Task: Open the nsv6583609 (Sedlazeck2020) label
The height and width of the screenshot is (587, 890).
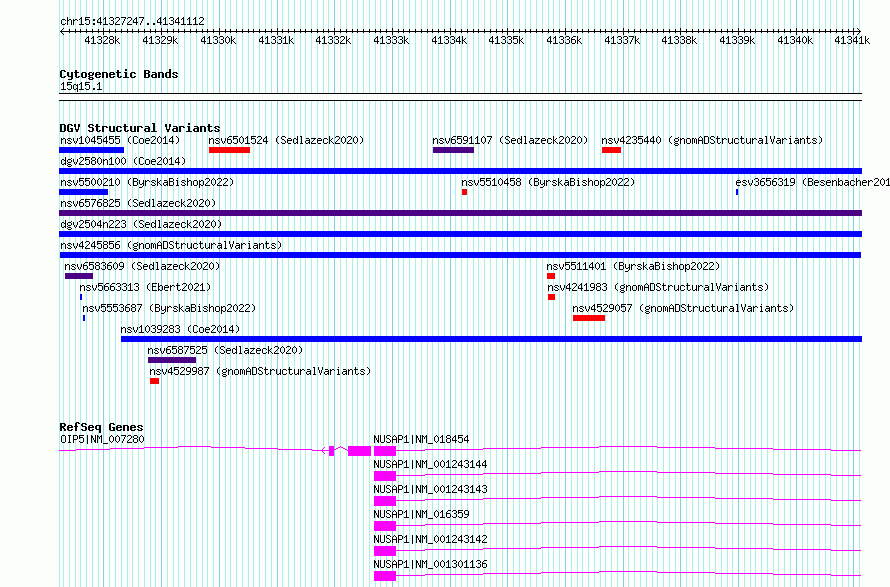Action: pos(142,266)
